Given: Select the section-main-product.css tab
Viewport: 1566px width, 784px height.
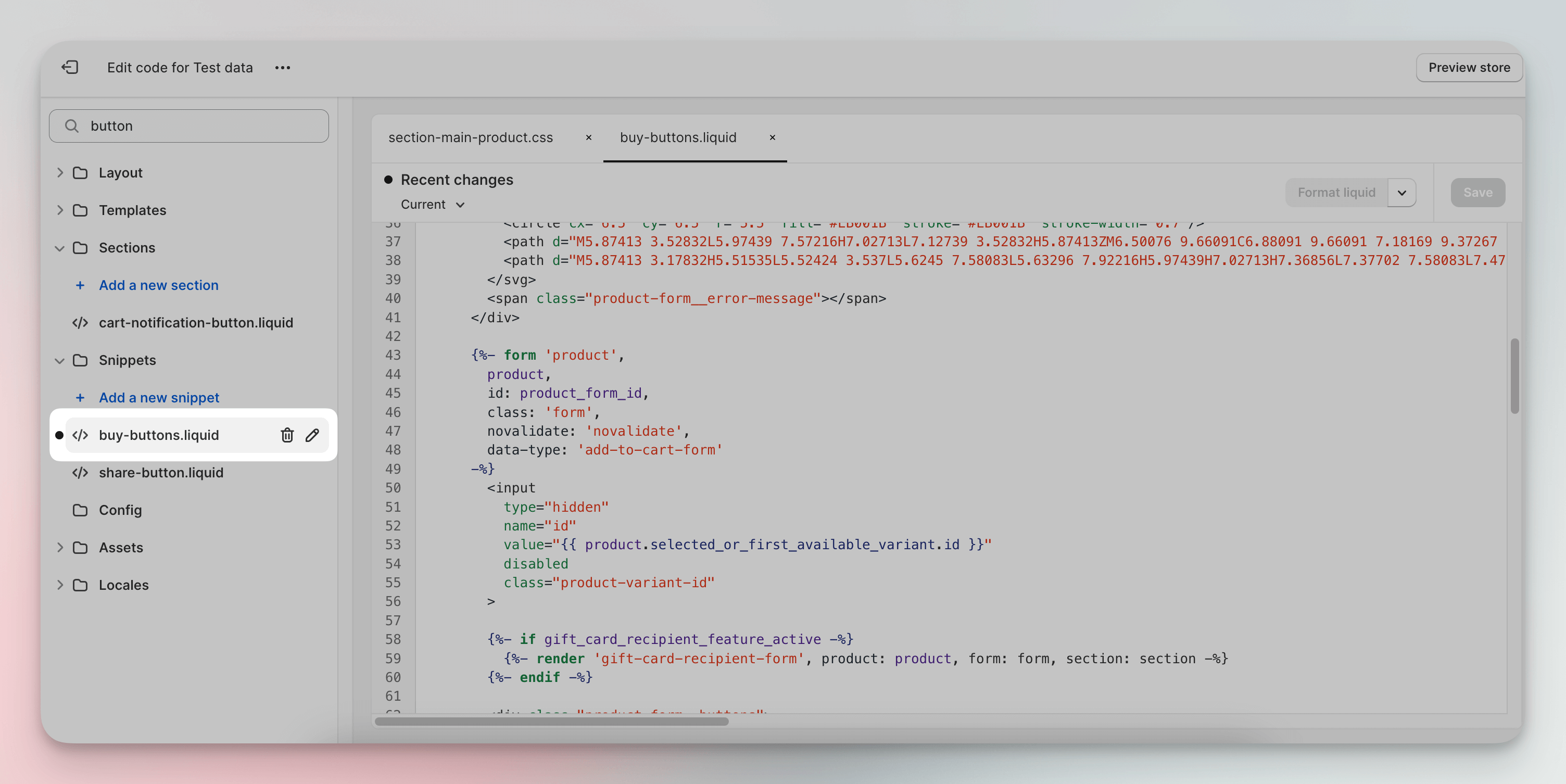Looking at the screenshot, I should pos(470,136).
